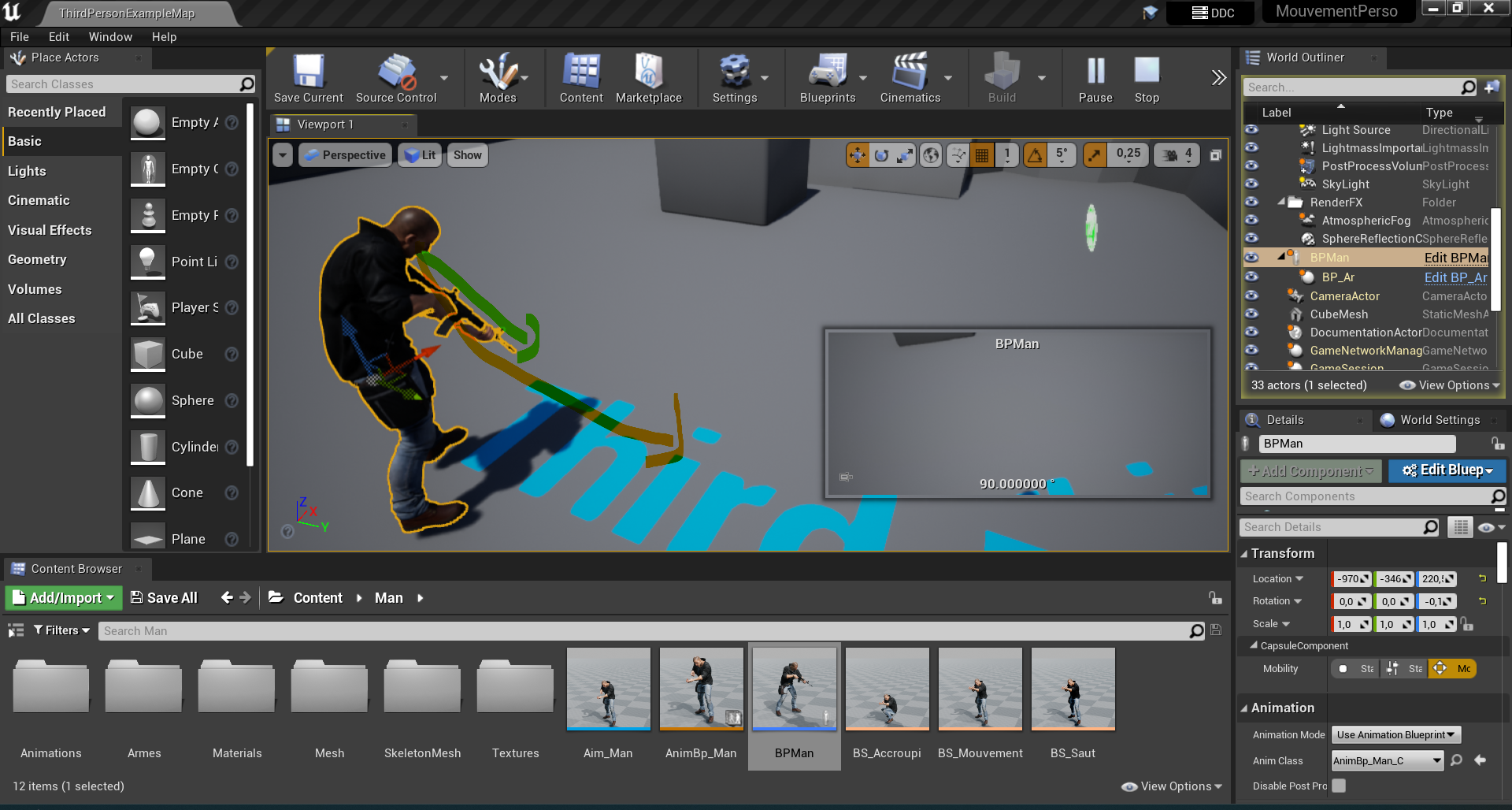This screenshot has height=810, width=1512.
Task: Stop the play session
Action: pyautogui.click(x=1147, y=78)
